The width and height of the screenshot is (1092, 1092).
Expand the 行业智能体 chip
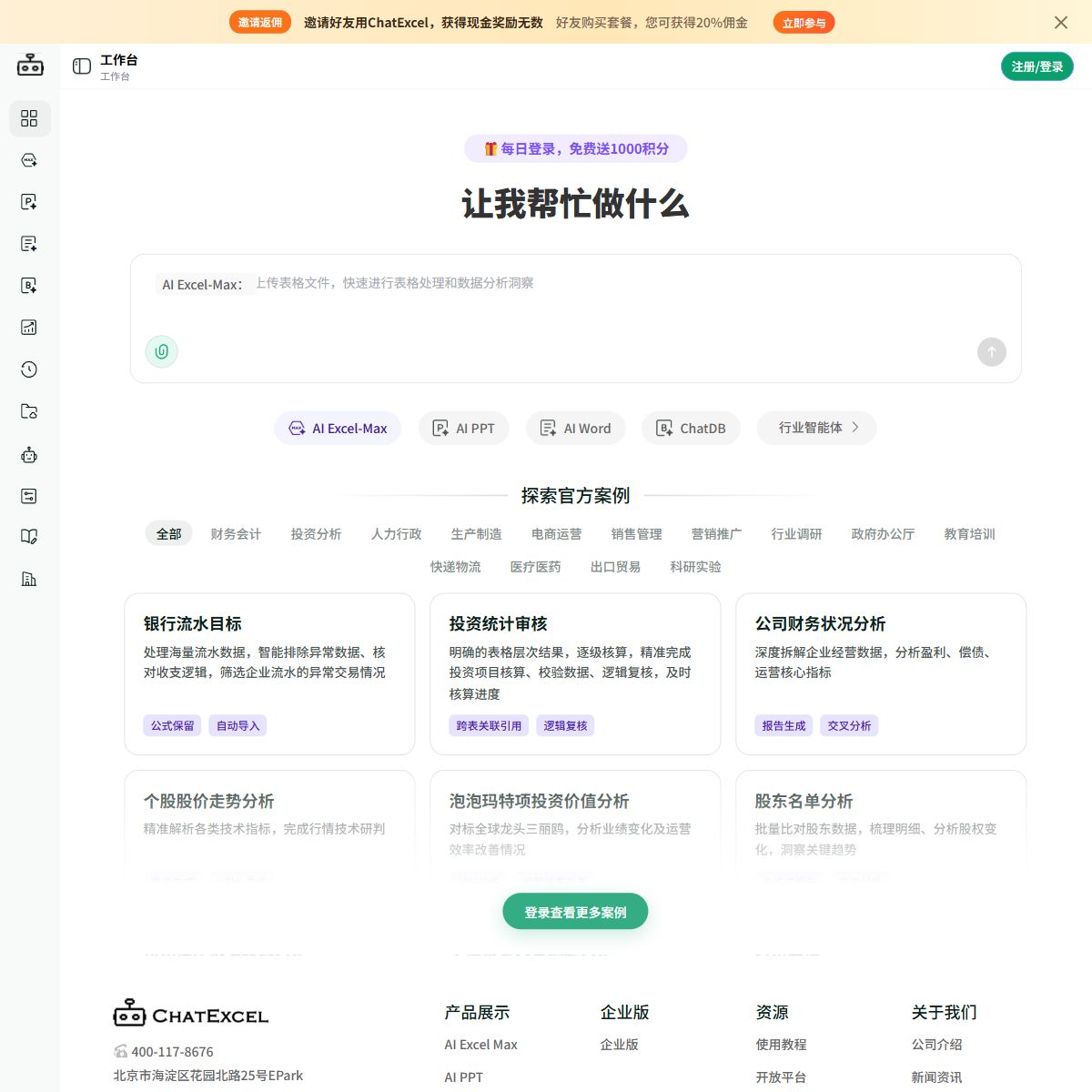point(817,428)
